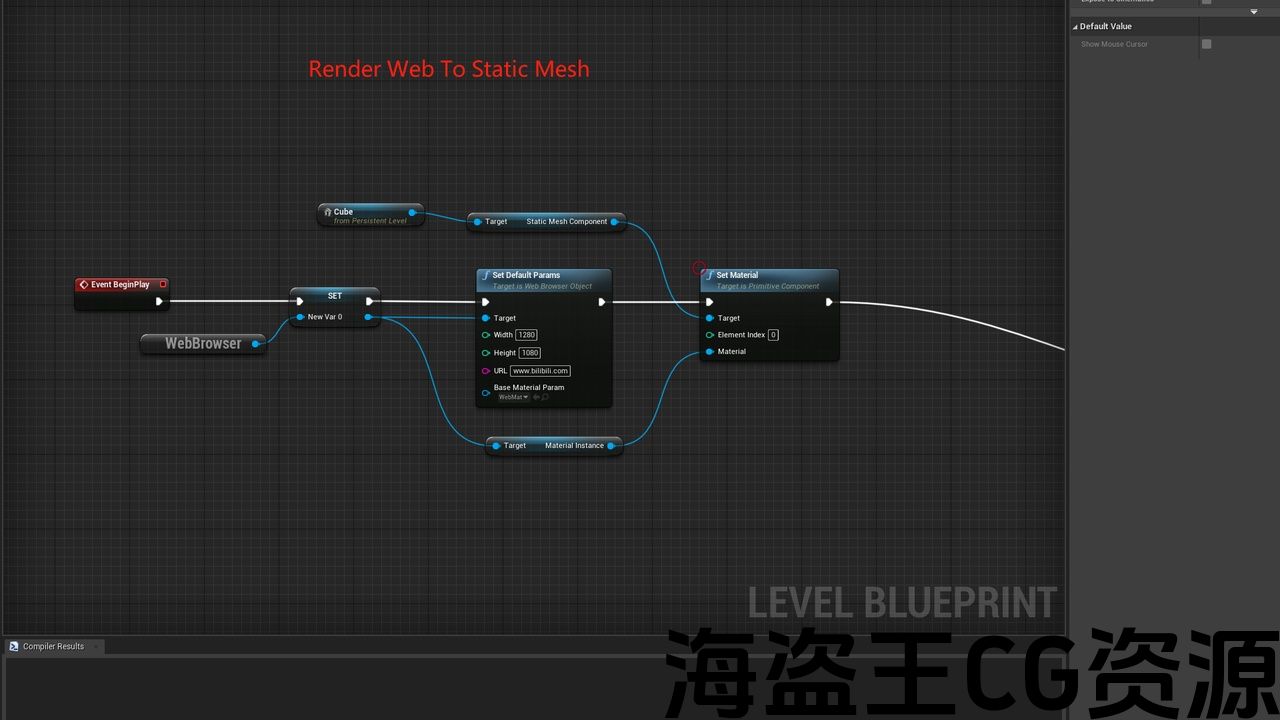This screenshot has height=720, width=1280.
Task: Click the browse-to-asset magnifier icon under Base Material Param
Action: (x=545, y=398)
